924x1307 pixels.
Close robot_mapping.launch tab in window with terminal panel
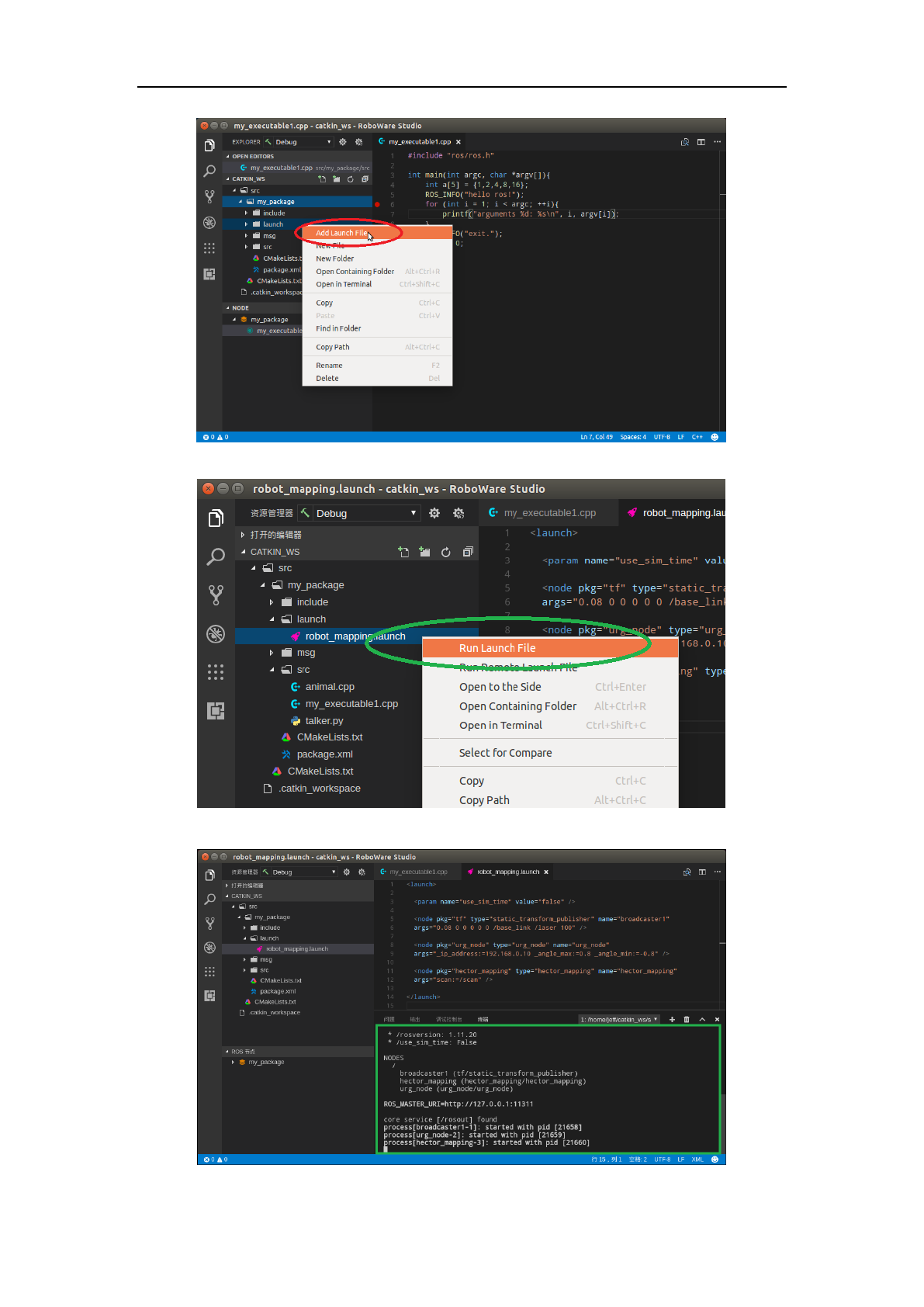click(546, 872)
